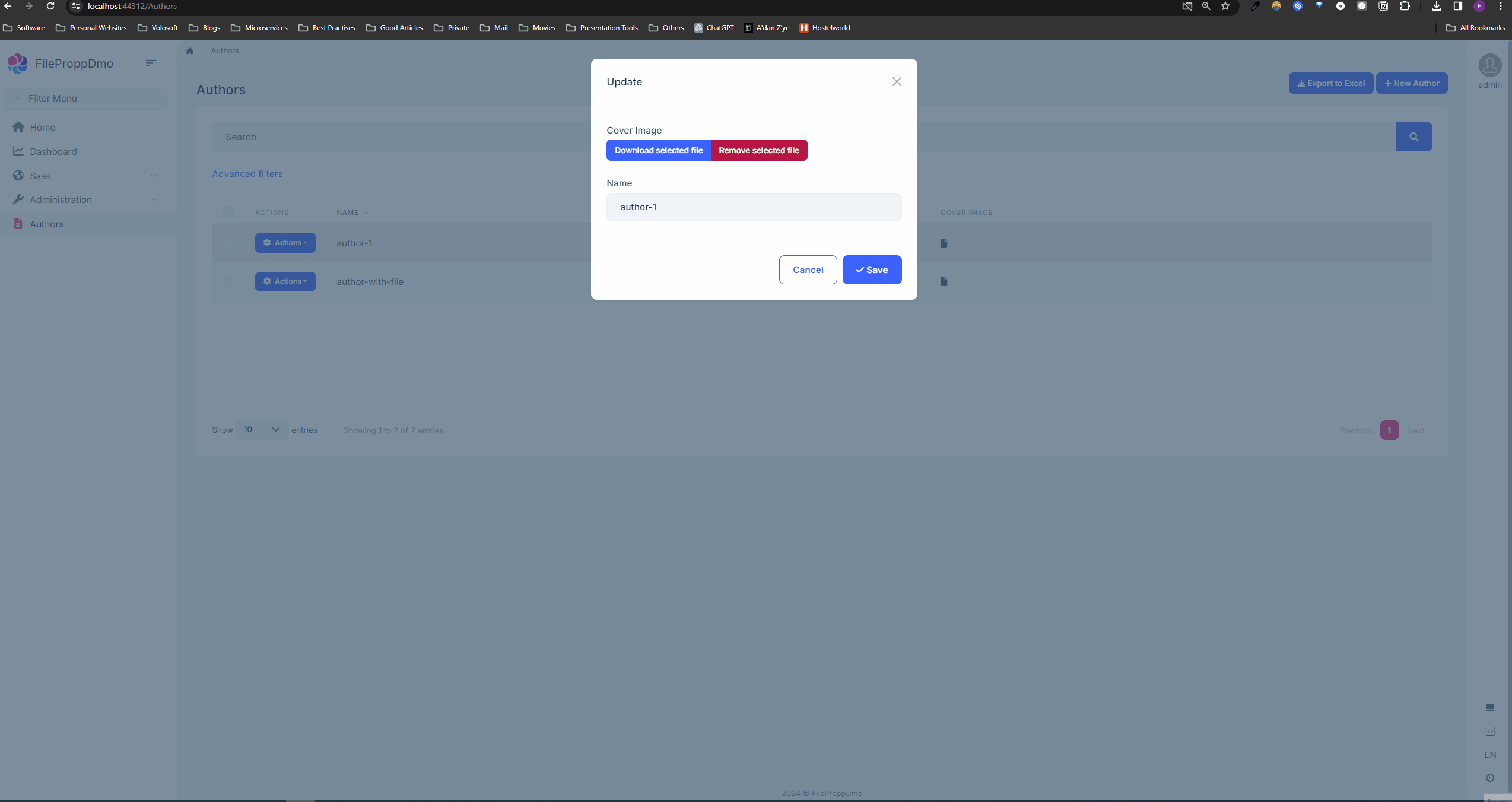Click the blue search magnifier button
The height and width of the screenshot is (802, 1512).
[x=1413, y=137]
